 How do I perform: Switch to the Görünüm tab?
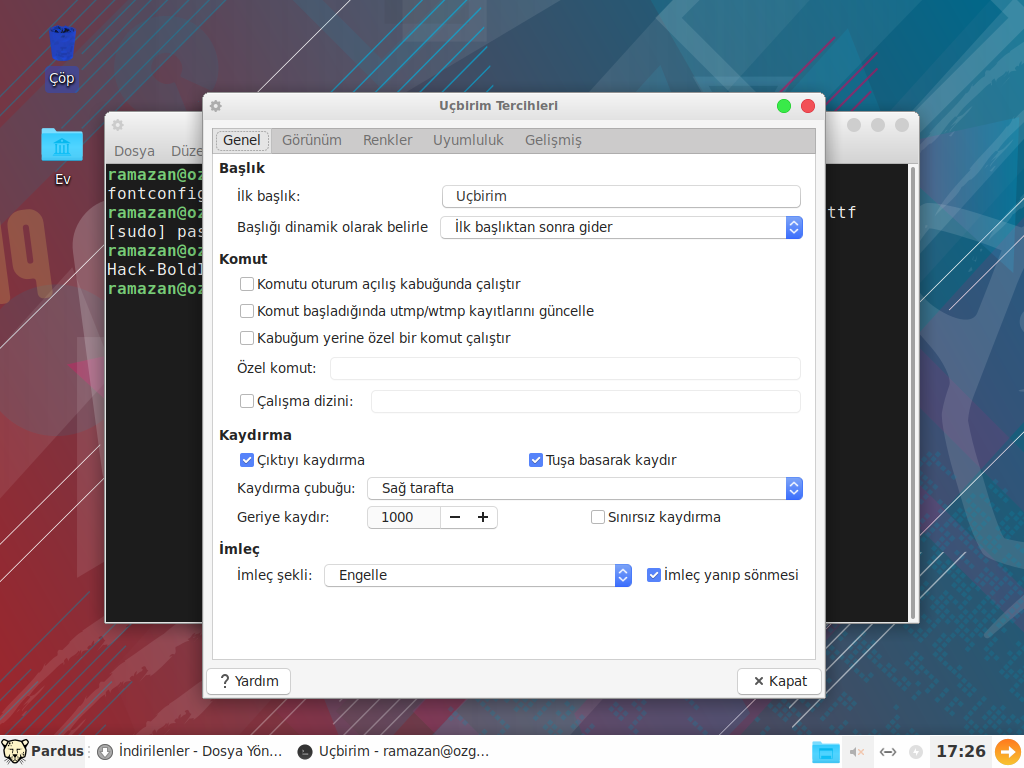[312, 140]
